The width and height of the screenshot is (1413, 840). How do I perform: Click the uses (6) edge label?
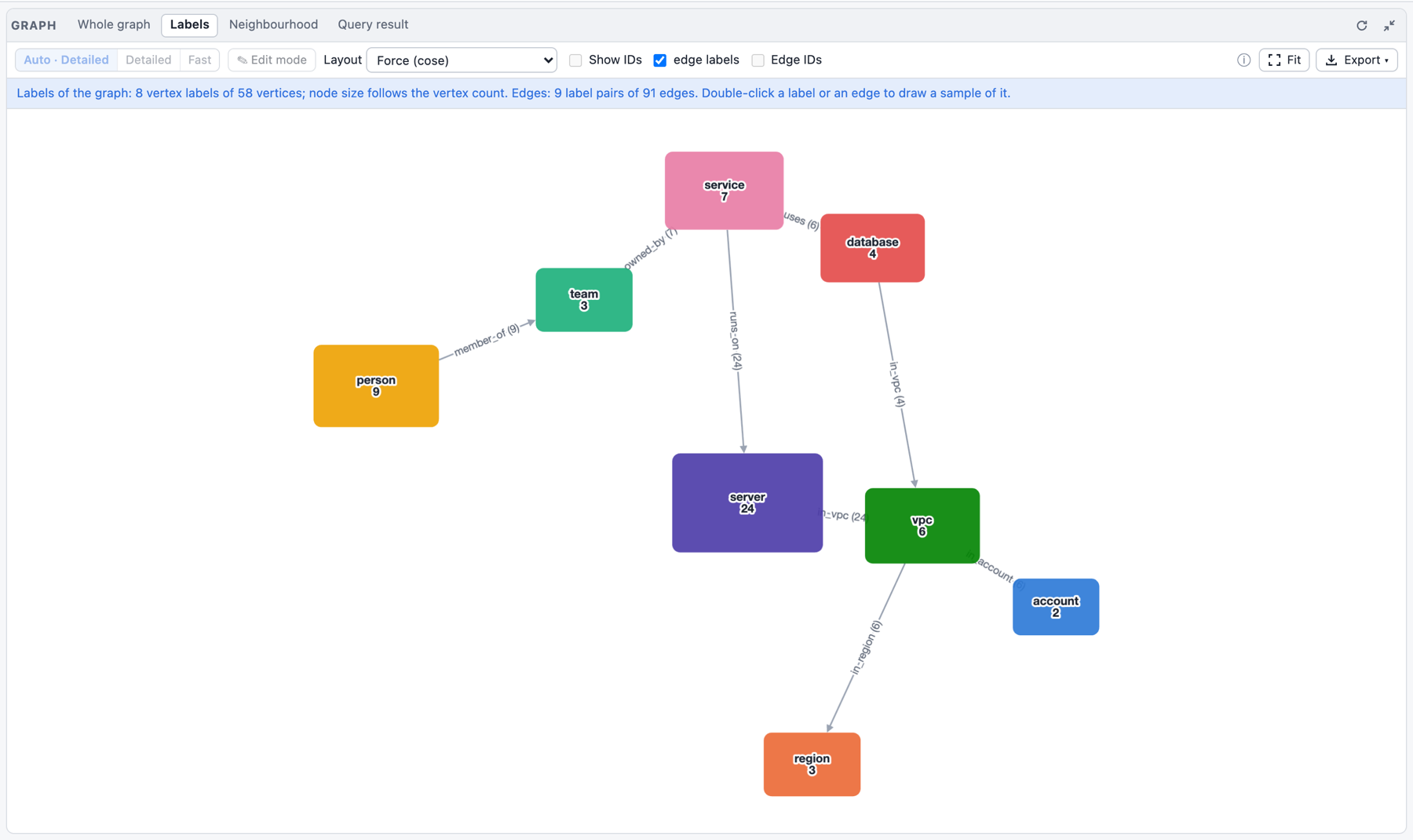[801, 221]
